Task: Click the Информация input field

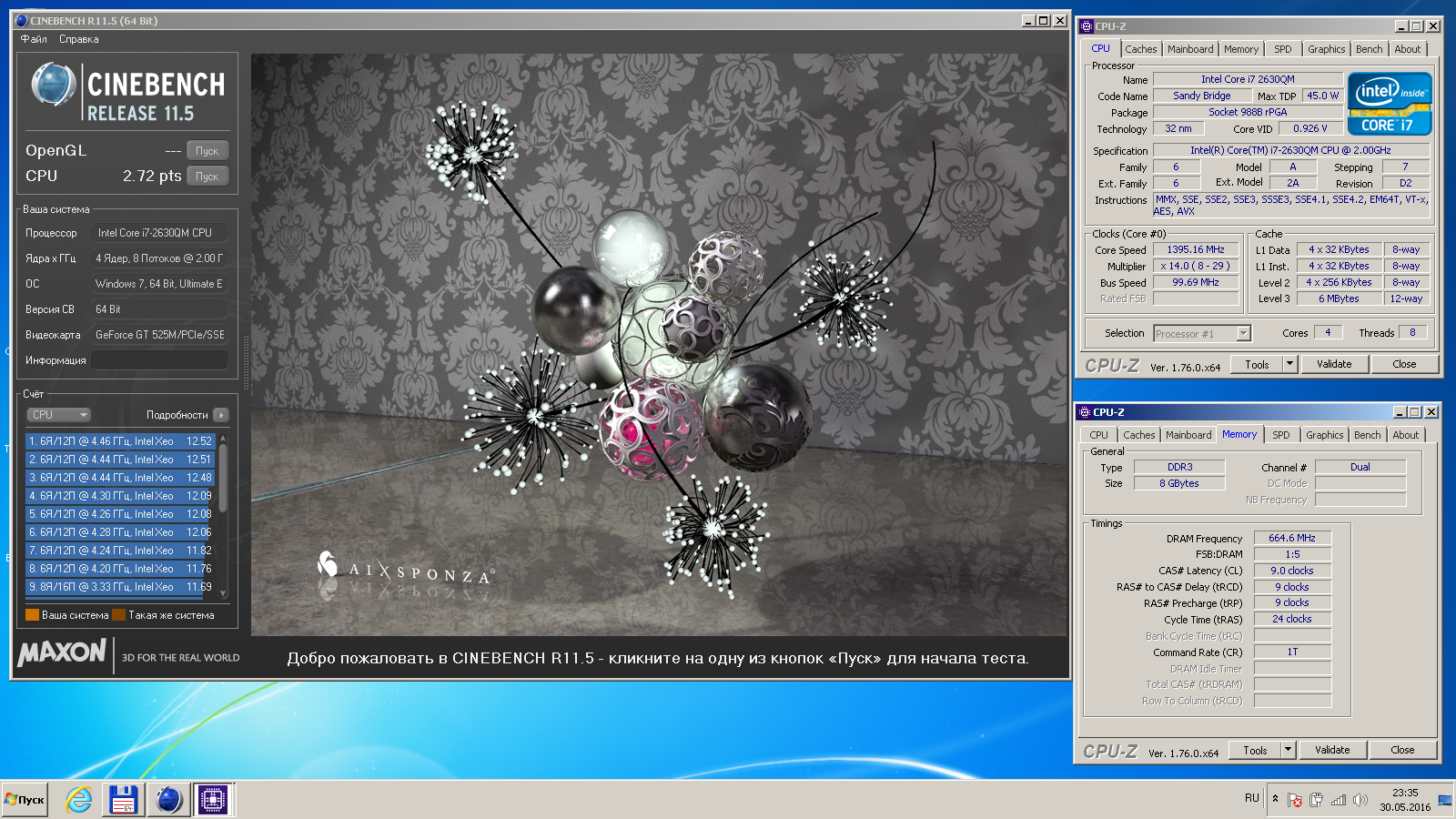Action: pyautogui.click(x=159, y=360)
